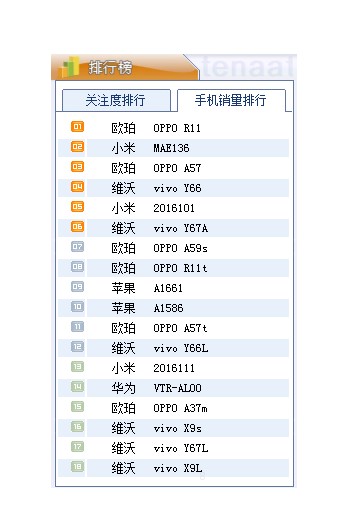Select the OPPO A57t model
362x528 pixels.
pyautogui.click(x=180, y=328)
